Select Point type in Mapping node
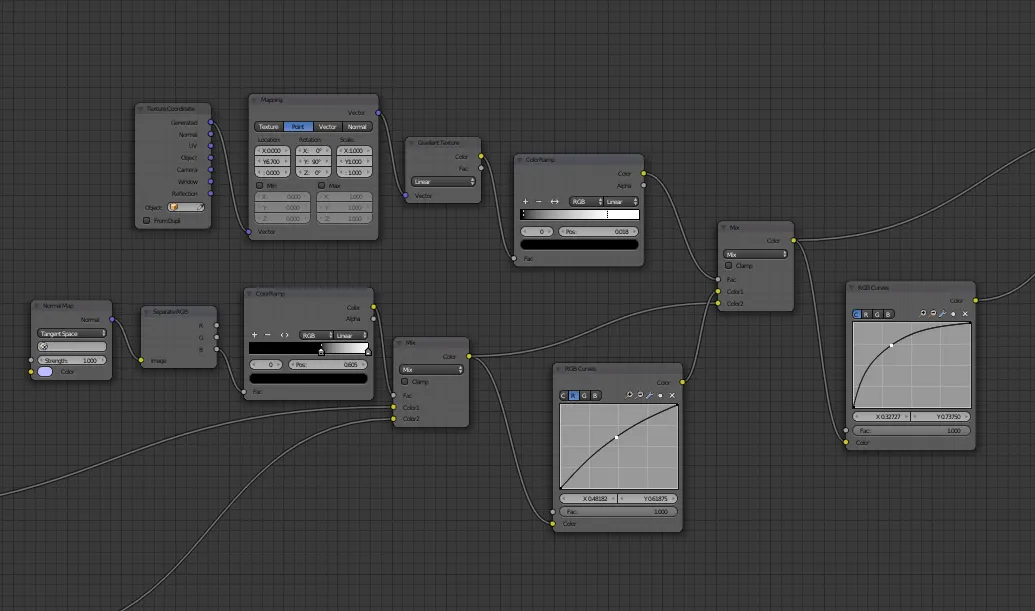1035x611 pixels. pyautogui.click(x=298, y=127)
